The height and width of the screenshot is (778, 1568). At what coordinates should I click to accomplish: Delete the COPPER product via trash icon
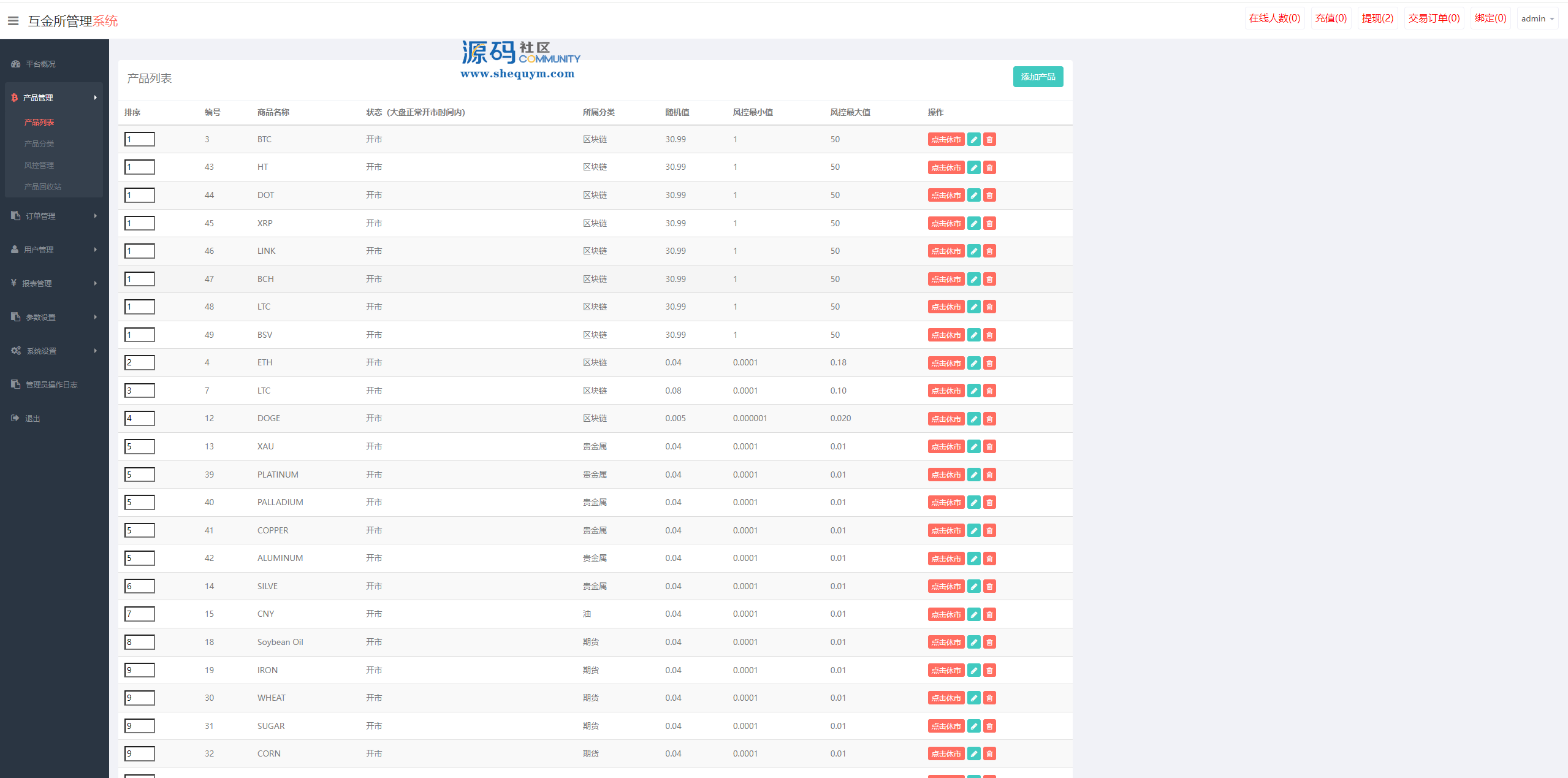[989, 531]
